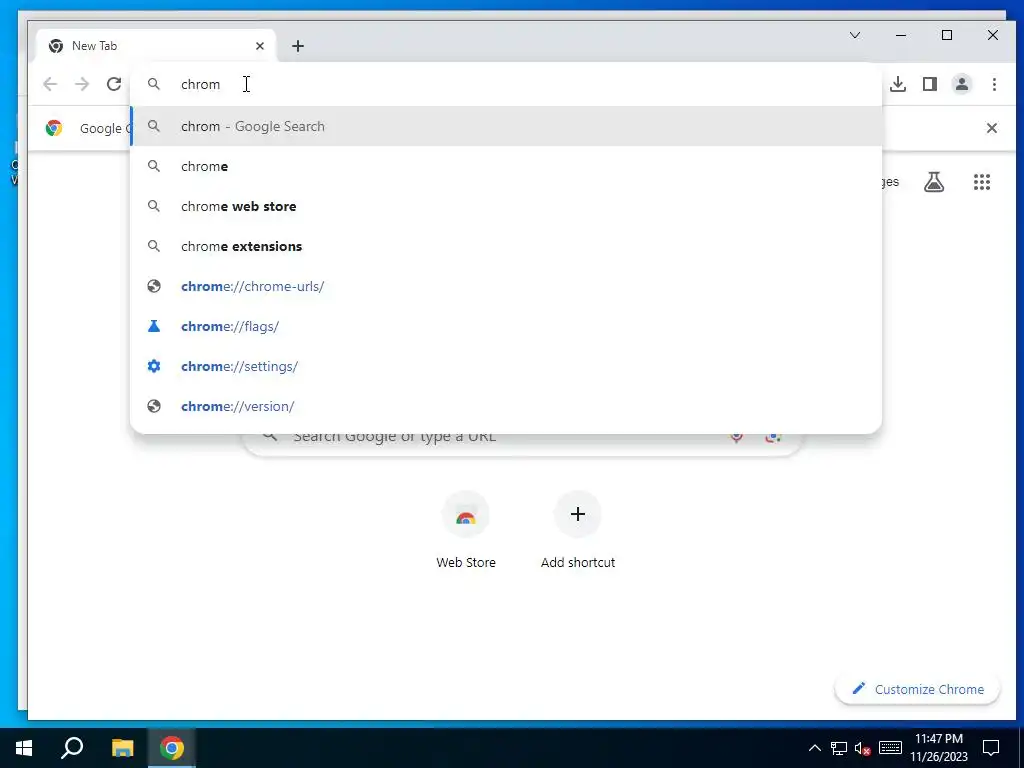Show hidden system tray icons

[x=814, y=748]
